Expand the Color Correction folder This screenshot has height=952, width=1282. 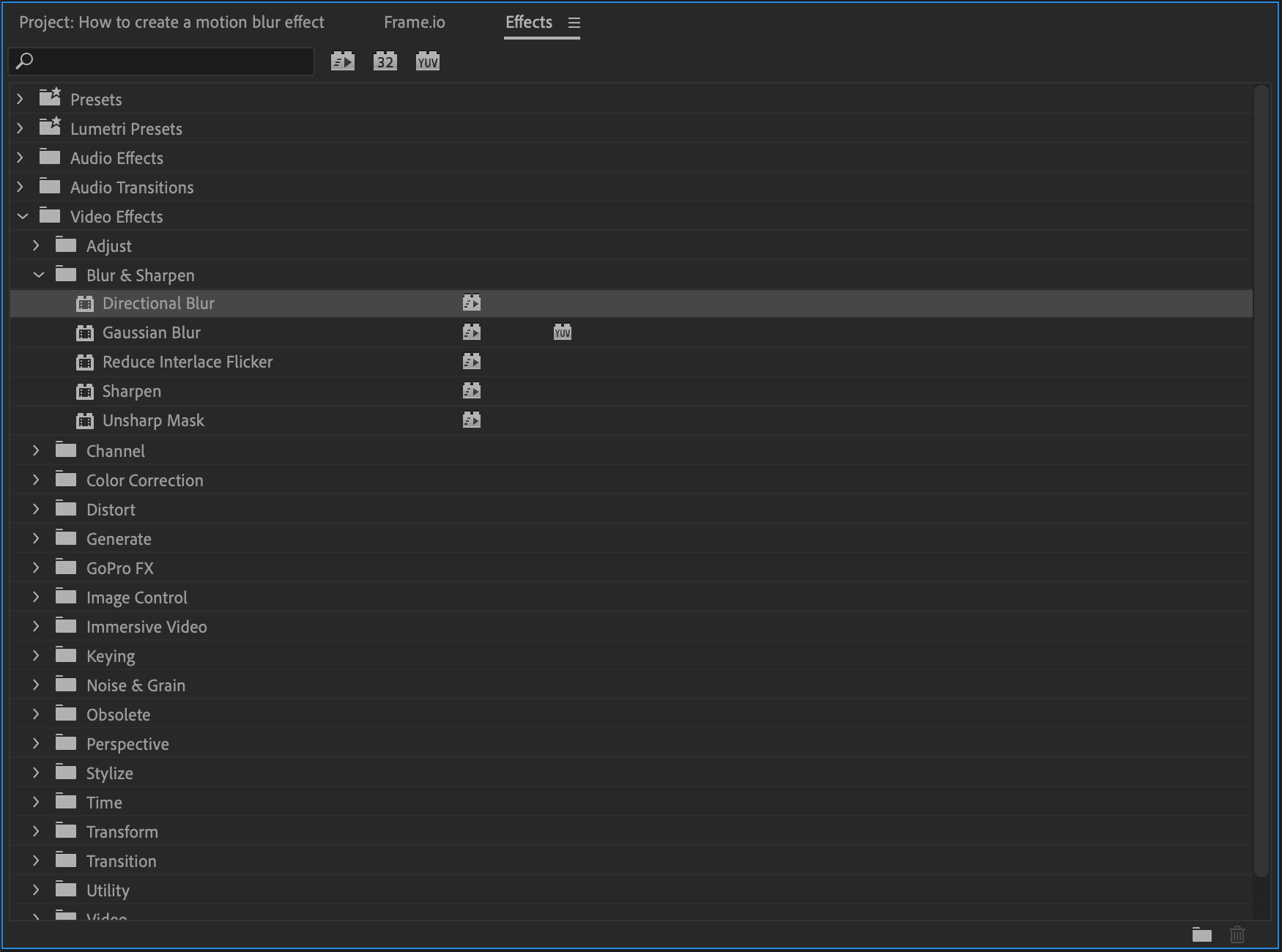36,480
